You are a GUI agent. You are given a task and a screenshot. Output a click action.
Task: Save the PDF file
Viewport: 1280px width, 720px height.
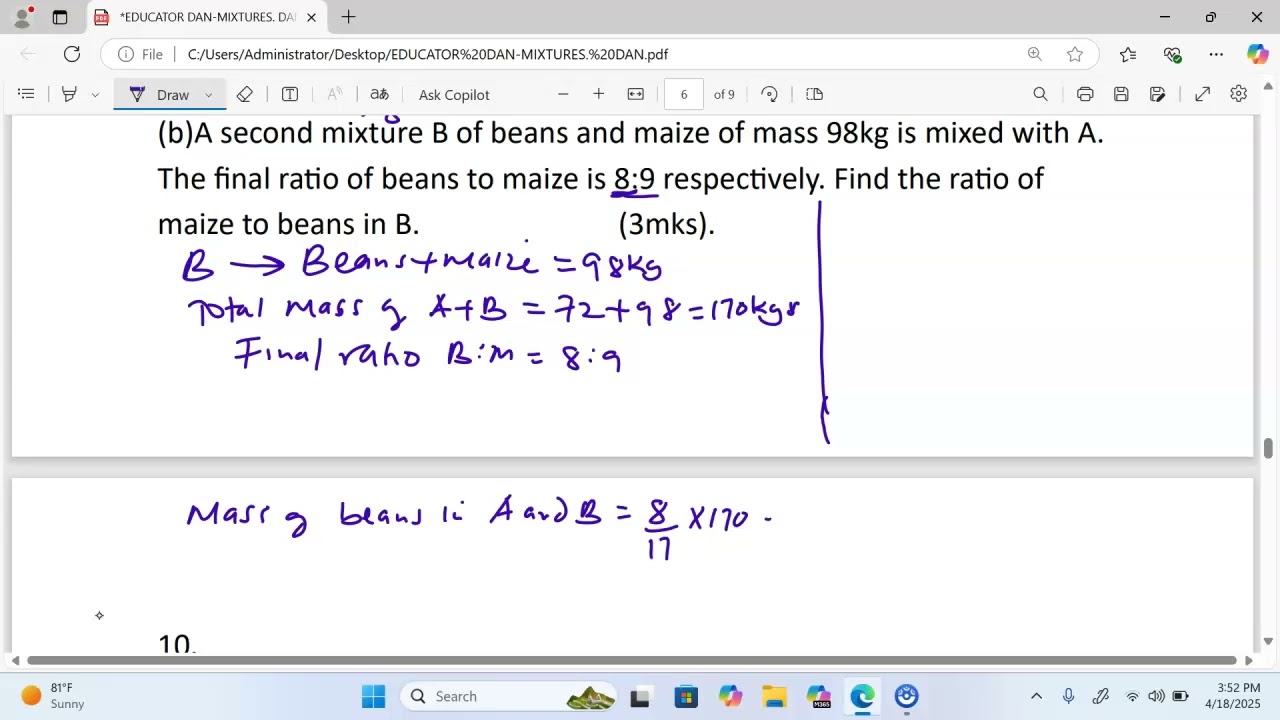pos(1121,94)
